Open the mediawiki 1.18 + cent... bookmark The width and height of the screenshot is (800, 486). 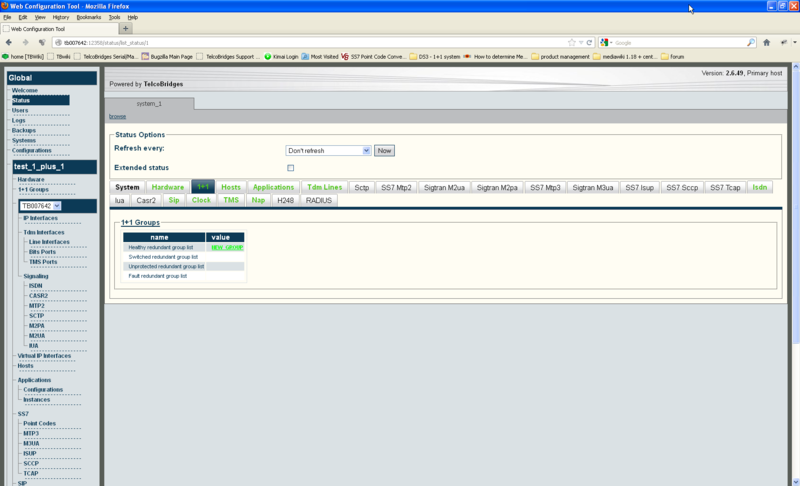(x=625, y=57)
